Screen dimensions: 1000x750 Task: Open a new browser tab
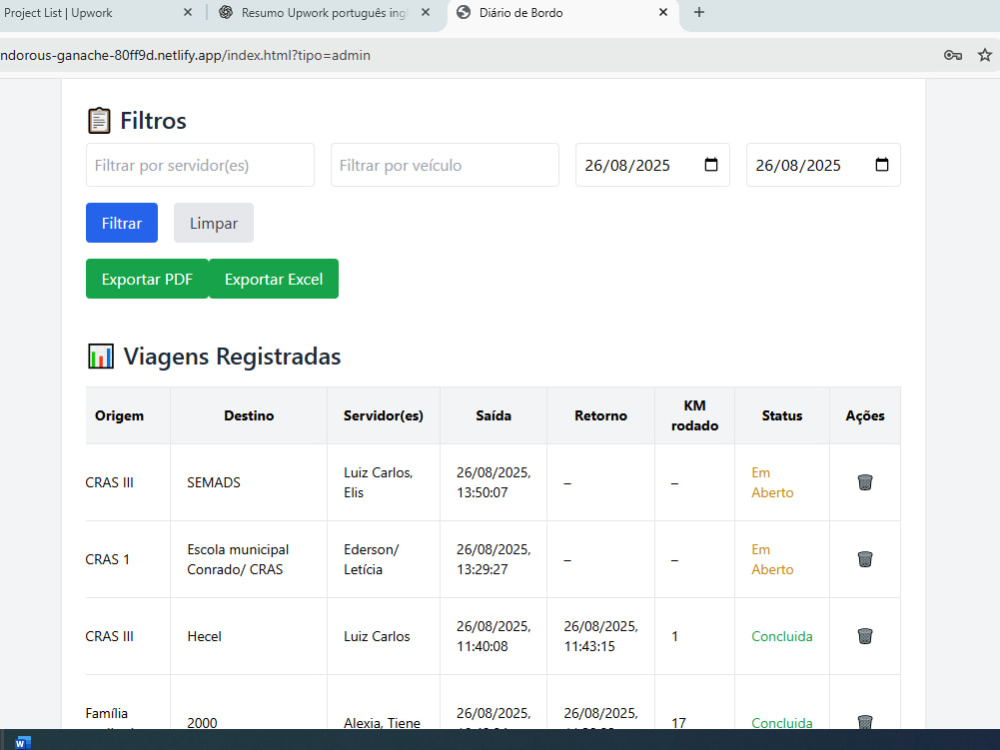point(699,12)
